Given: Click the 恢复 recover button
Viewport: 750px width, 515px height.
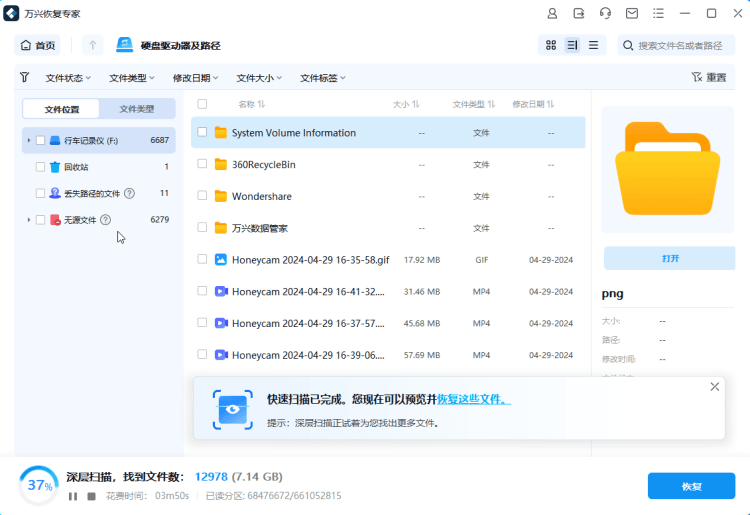Looking at the screenshot, I should pos(691,486).
